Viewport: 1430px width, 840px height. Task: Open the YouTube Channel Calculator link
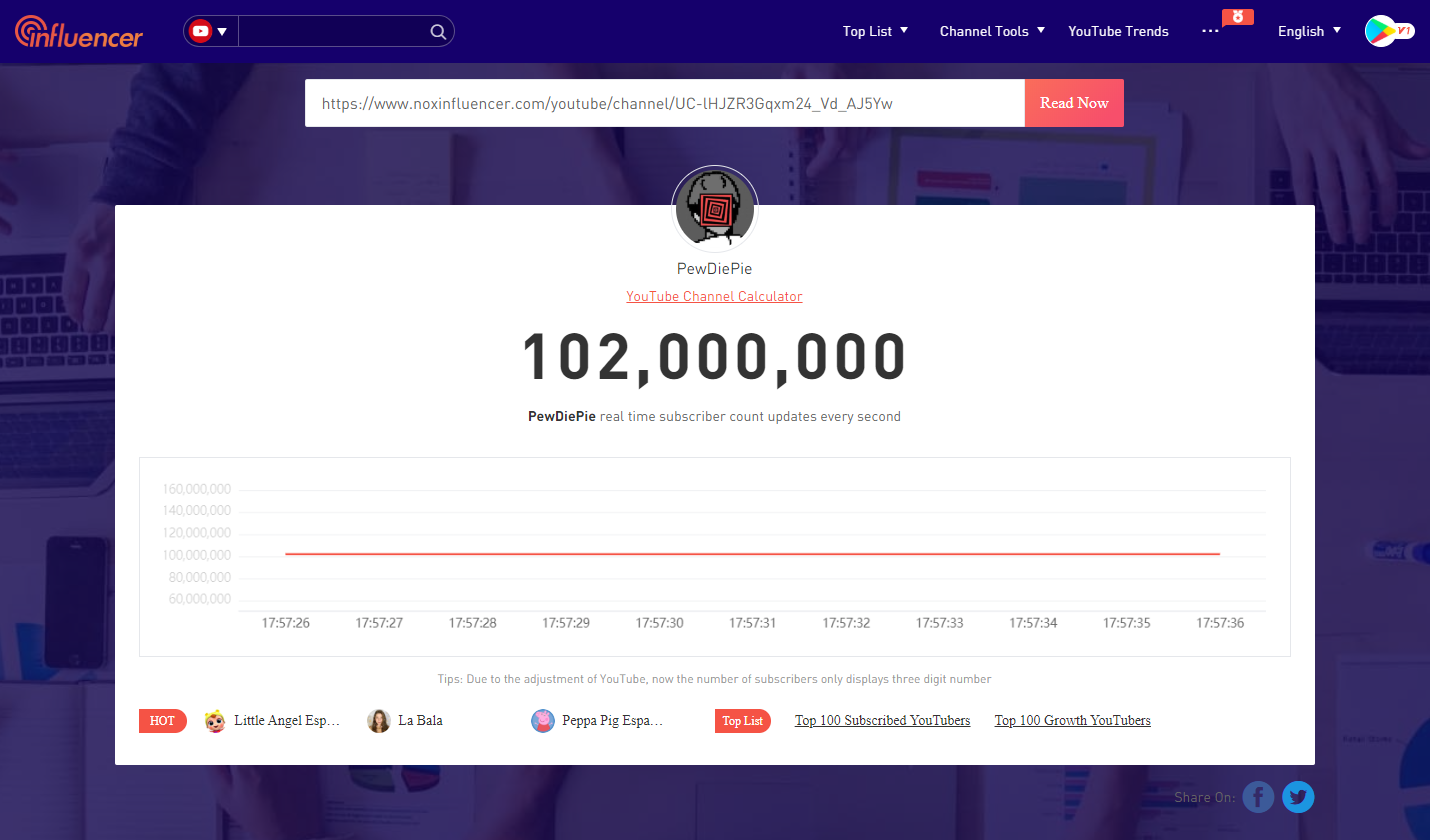tap(714, 296)
